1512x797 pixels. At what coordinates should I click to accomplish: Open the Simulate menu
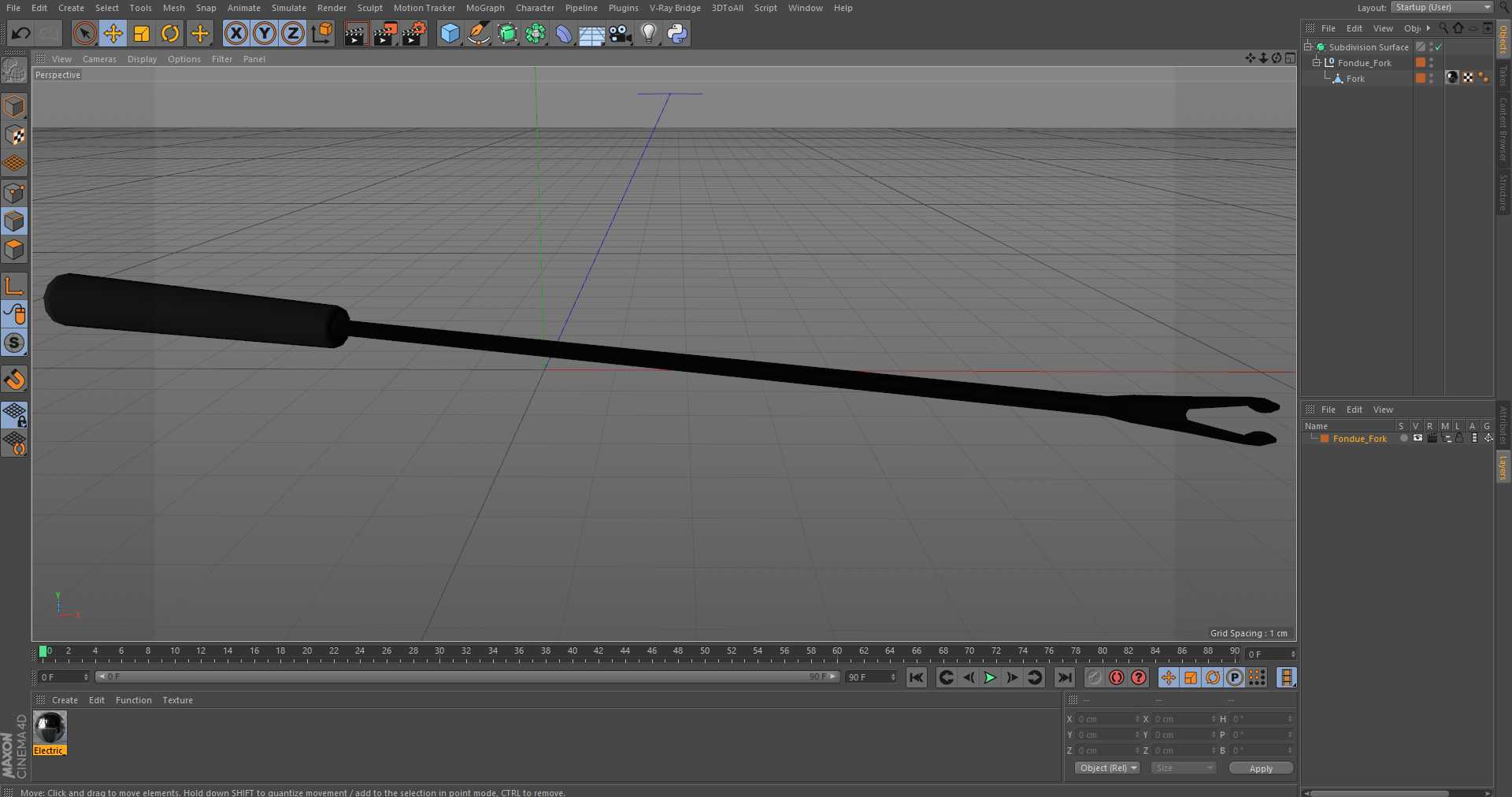pos(289,8)
